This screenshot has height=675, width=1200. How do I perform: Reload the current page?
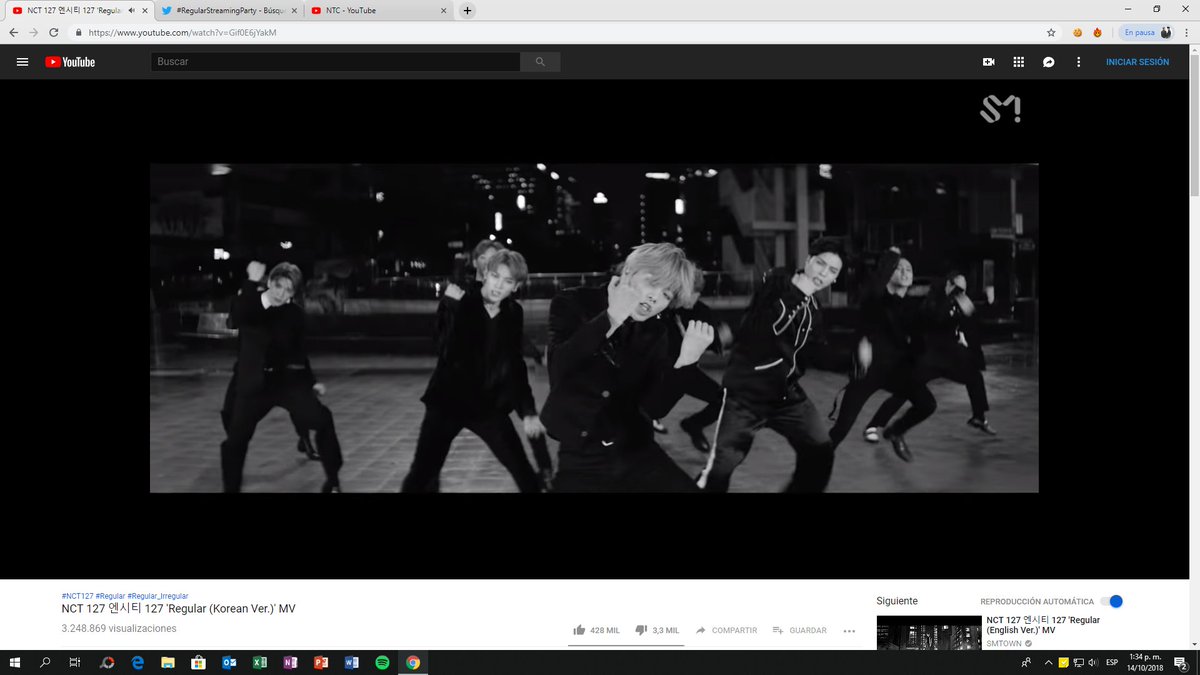[54, 32]
